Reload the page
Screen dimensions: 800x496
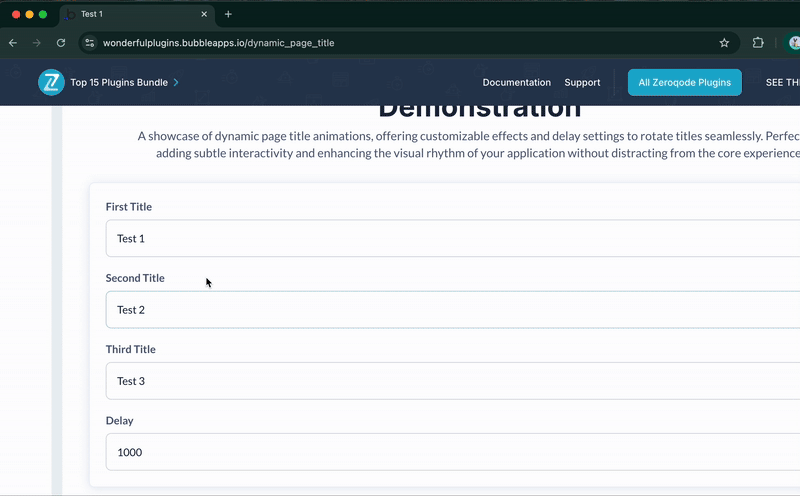[x=61, y=43]
